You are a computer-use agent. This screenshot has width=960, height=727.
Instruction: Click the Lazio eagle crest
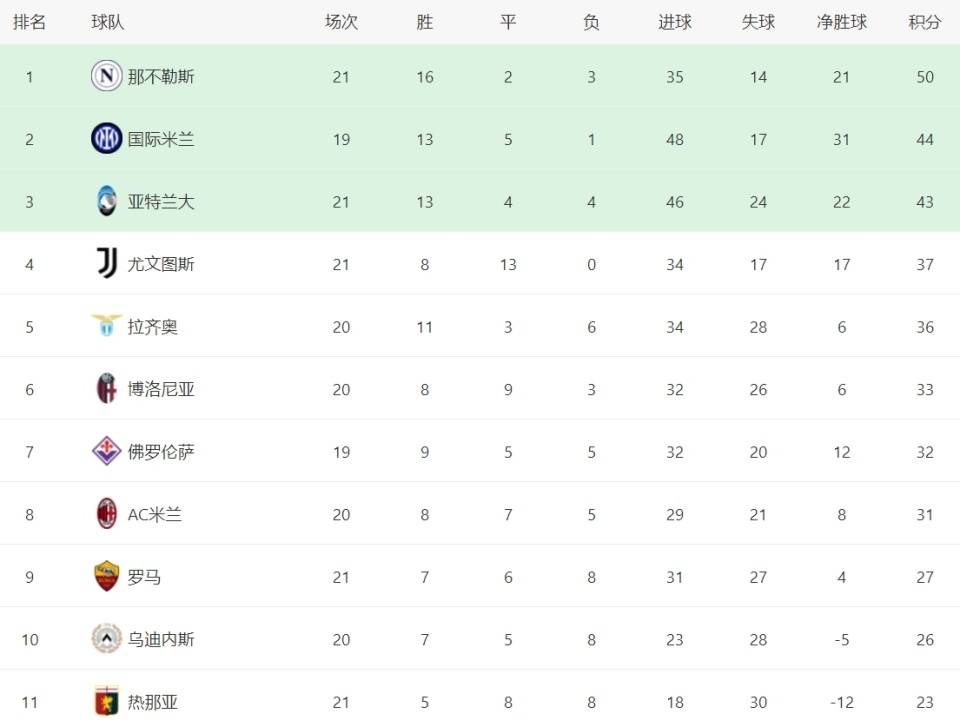[x=106, y=326]
